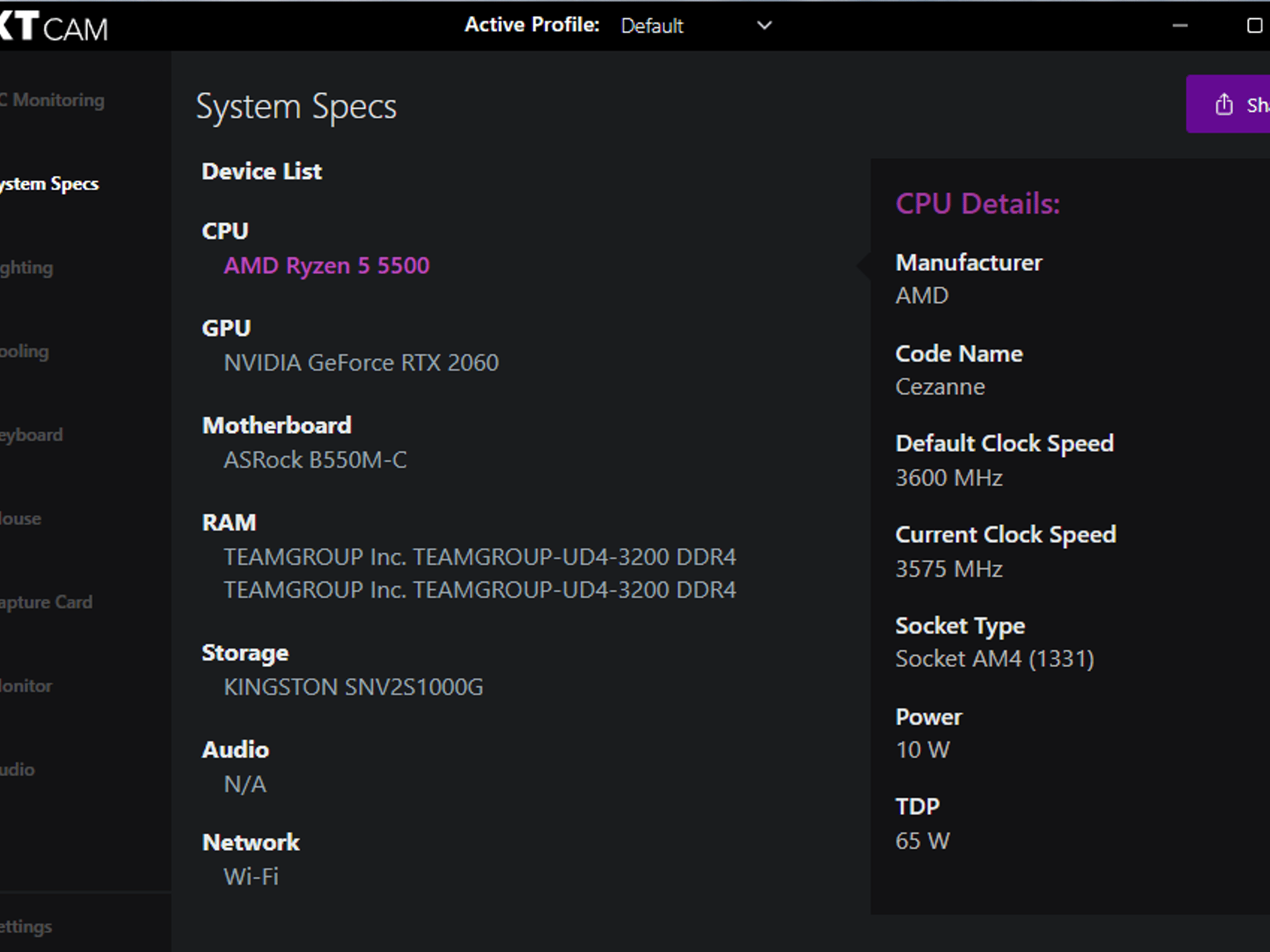
Task: Click the purple Share button
Action: 1228,104
